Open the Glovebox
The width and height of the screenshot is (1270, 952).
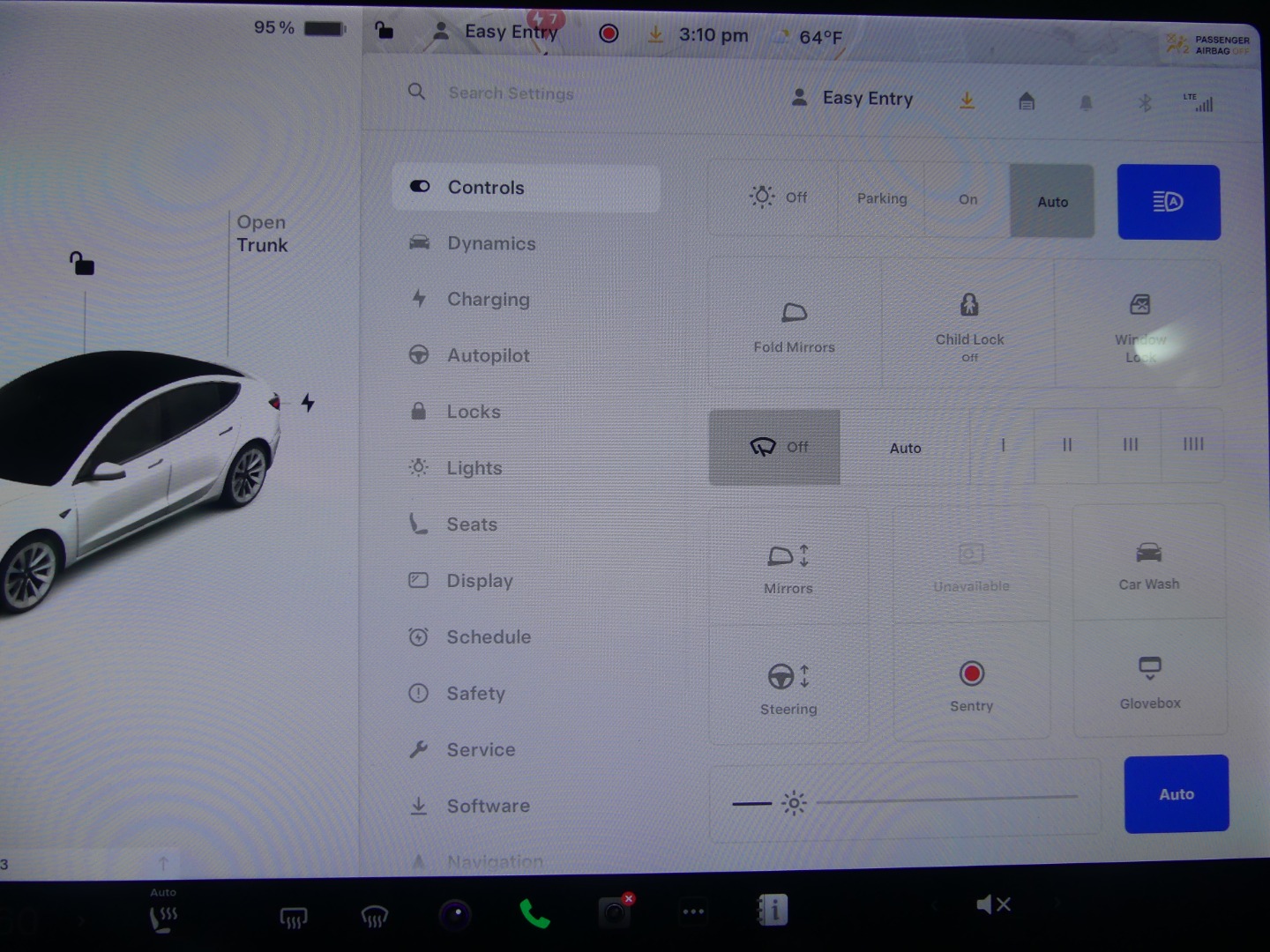[1149, 680]
